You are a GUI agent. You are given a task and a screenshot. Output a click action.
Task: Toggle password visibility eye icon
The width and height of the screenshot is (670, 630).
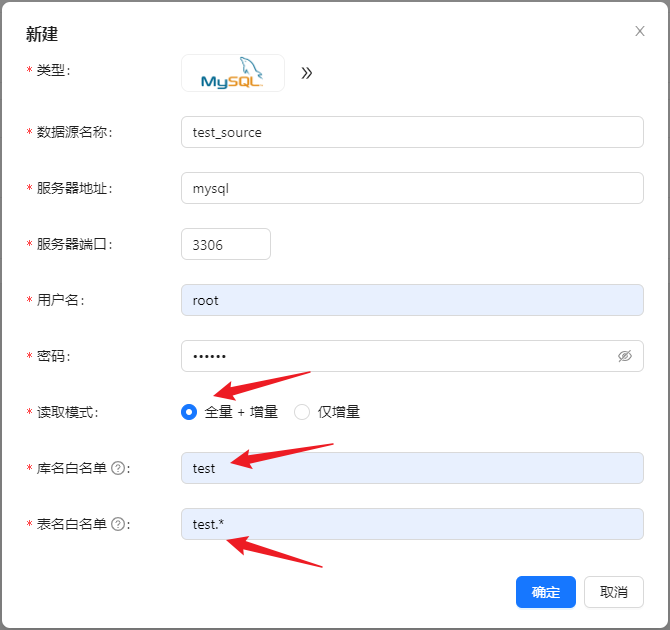coord(625,356)
